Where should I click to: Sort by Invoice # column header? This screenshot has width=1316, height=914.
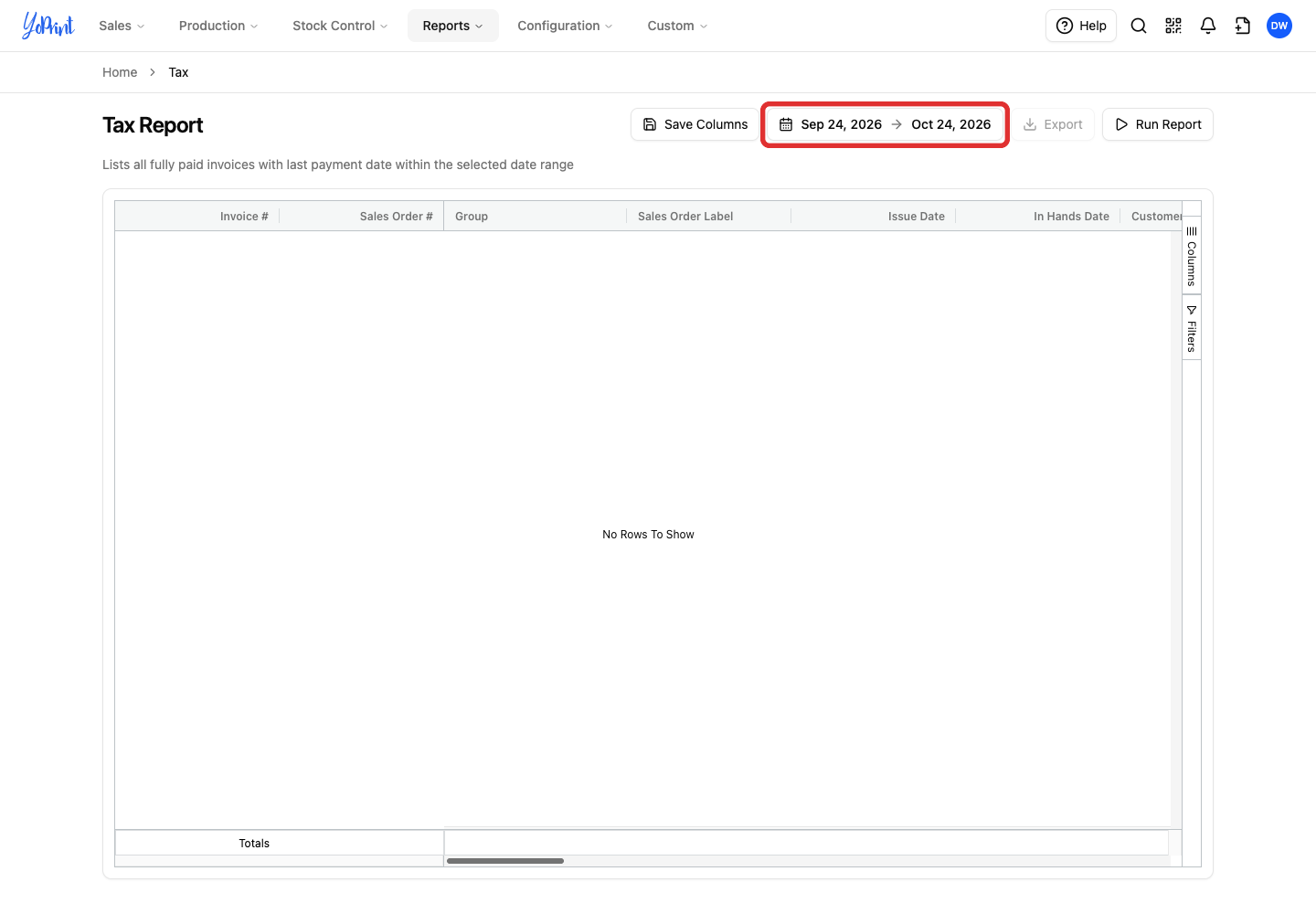click(196, 217)
